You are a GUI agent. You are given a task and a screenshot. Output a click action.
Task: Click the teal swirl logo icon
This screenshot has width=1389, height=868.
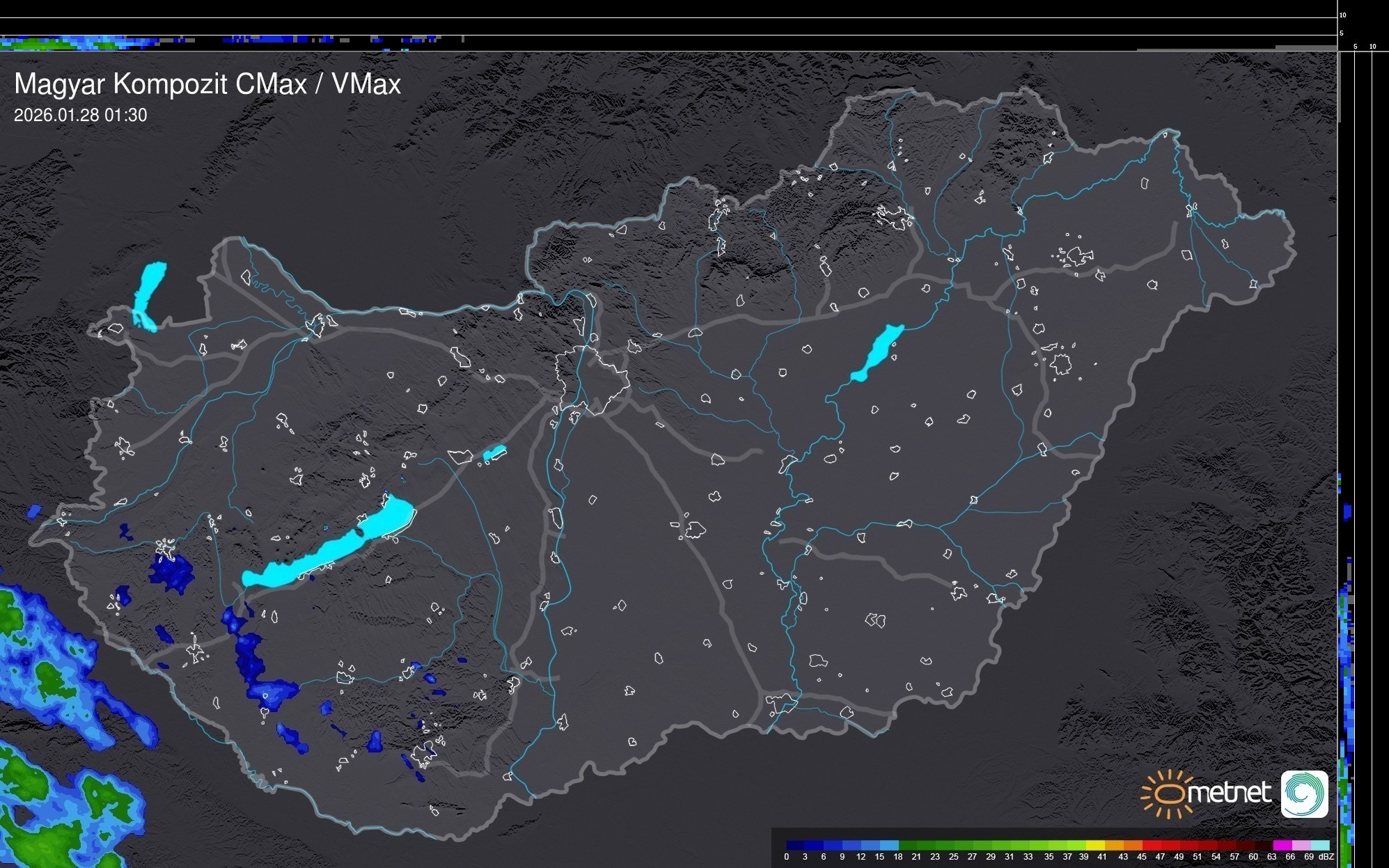pyautogui.click(x=1304, y=794)
